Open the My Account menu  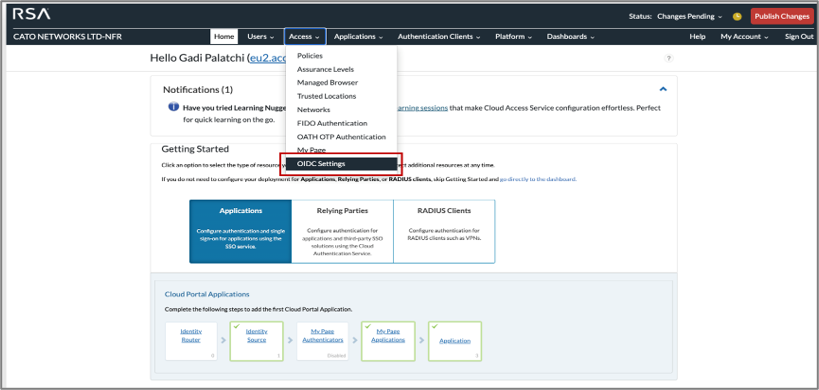(744, 37)
